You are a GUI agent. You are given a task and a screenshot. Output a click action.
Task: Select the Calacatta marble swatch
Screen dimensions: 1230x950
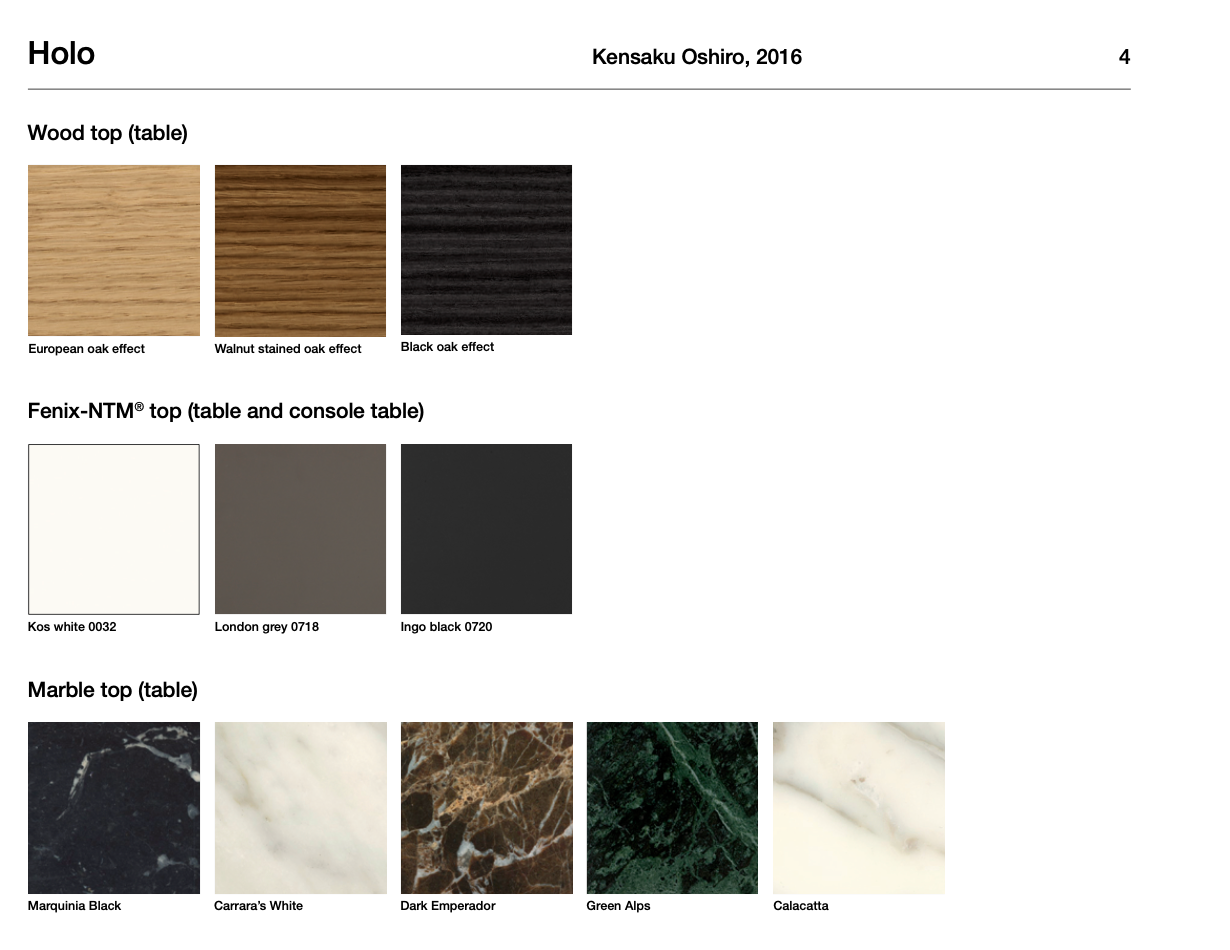coord(858,808)
